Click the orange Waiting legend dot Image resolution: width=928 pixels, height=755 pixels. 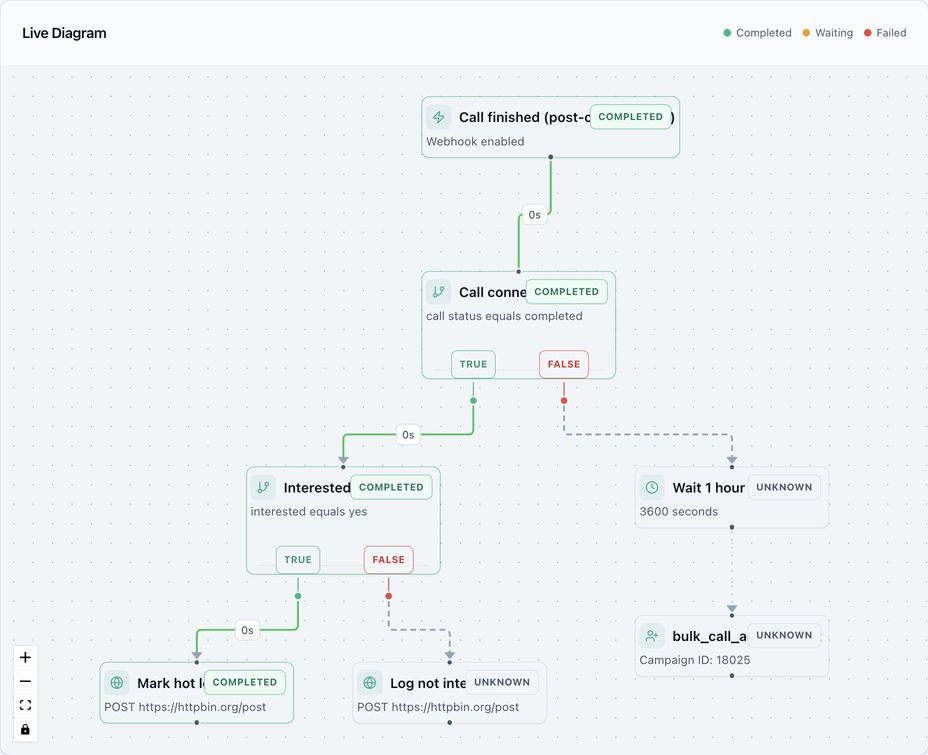pyautogui.click(x=806, y=33)
